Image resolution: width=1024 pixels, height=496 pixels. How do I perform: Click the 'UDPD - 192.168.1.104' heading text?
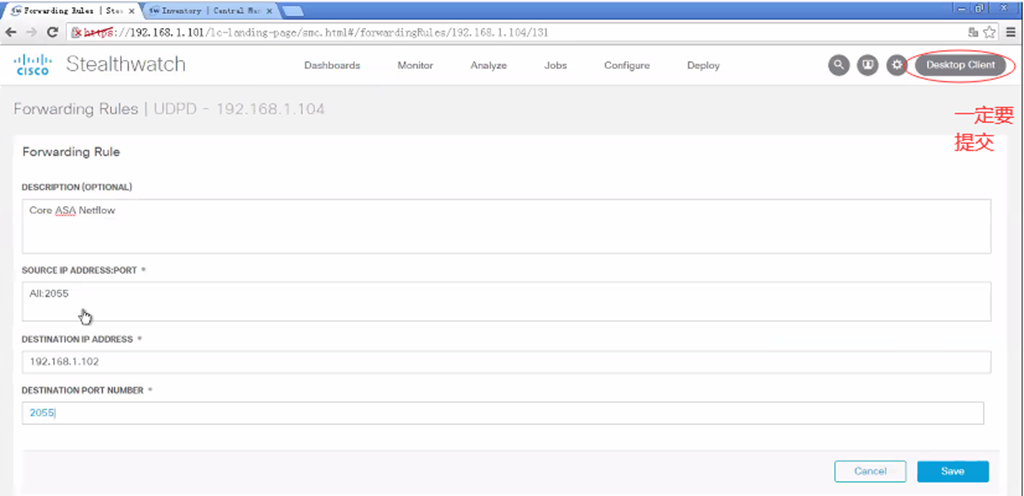[x=239, y=109]
